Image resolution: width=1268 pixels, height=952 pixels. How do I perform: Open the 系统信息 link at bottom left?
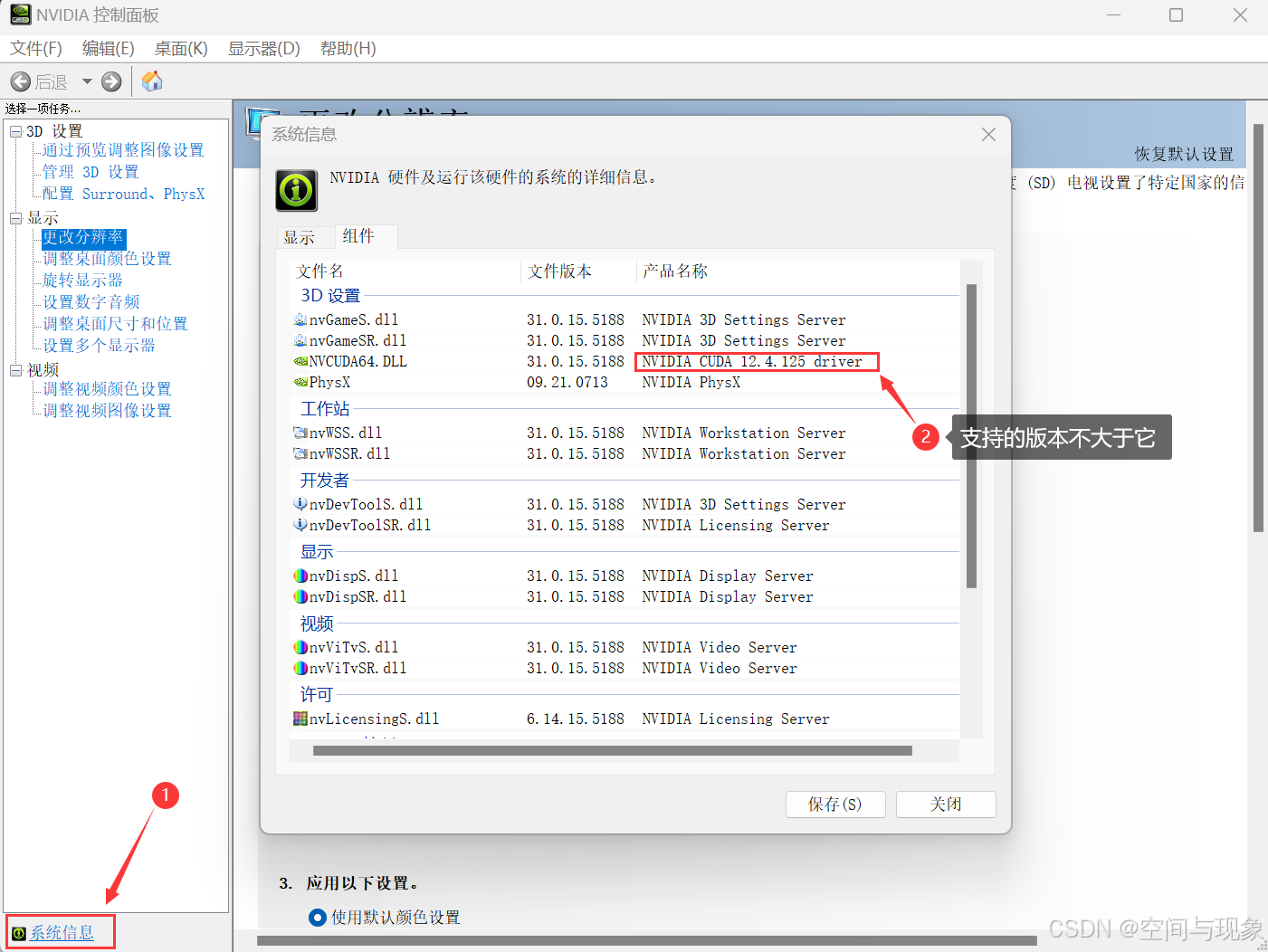pyautogui.click(x=62, y=933)
